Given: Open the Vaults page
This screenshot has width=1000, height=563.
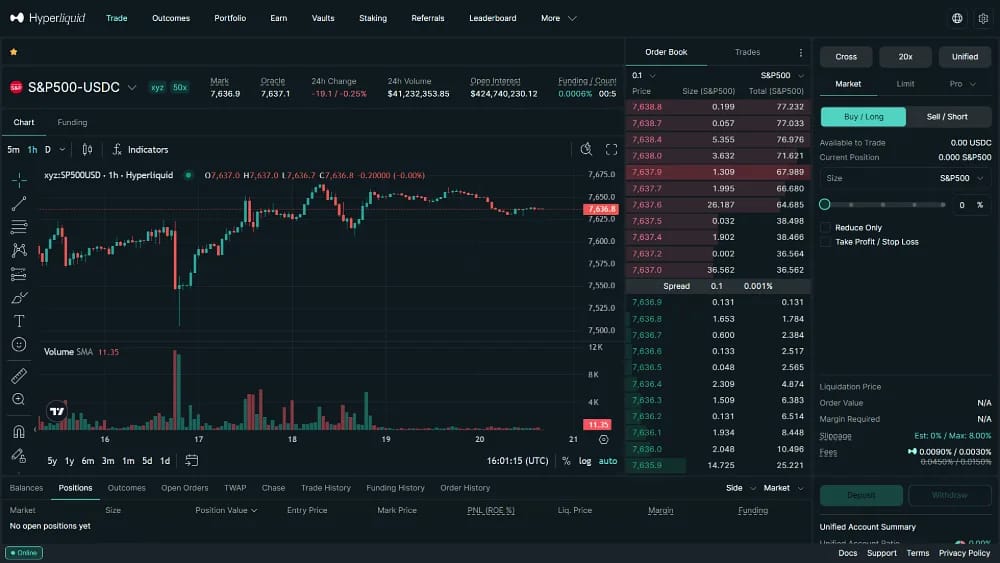Looking at the screenshot, I should (323, 18).
